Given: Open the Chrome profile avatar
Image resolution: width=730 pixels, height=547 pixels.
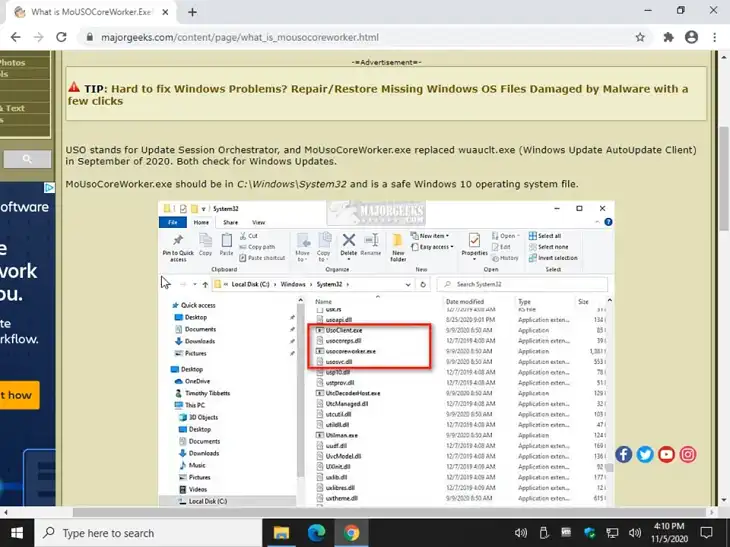Looking at the screenshot, I should click(x=691, y=37).
